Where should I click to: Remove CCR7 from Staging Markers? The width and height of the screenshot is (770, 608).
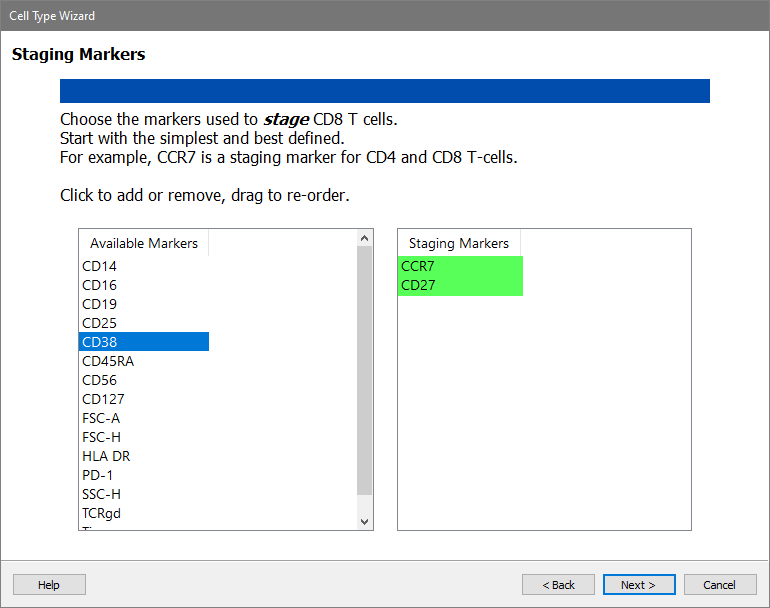[x=418, y=266]
